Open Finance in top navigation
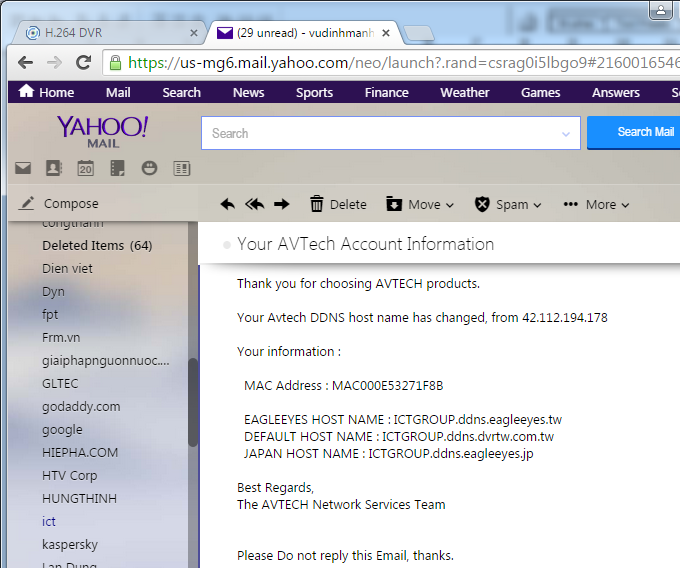680x568 pixels. tap(386, 92)
